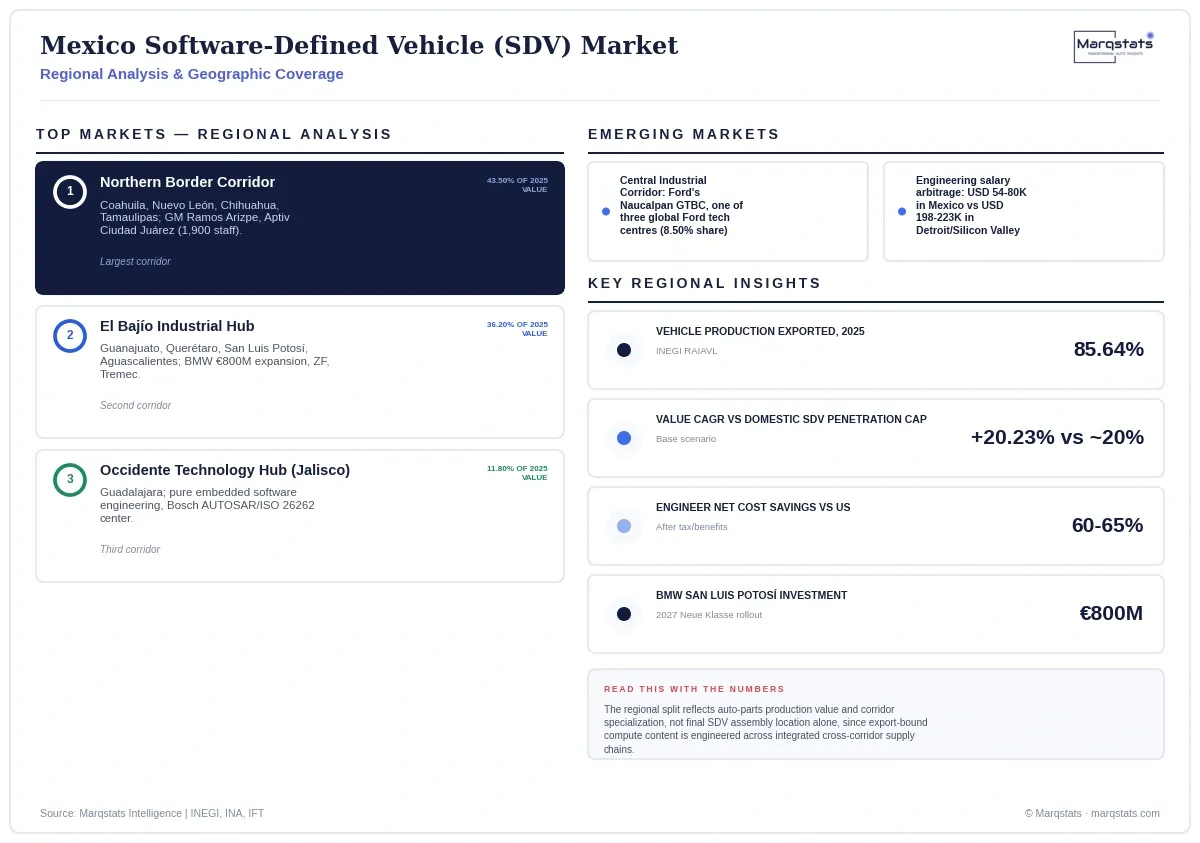The height and width of the screenshot is (843, 1200).
Task: Click the 43.50% of 2025 value label
Action: click(517, 185)
